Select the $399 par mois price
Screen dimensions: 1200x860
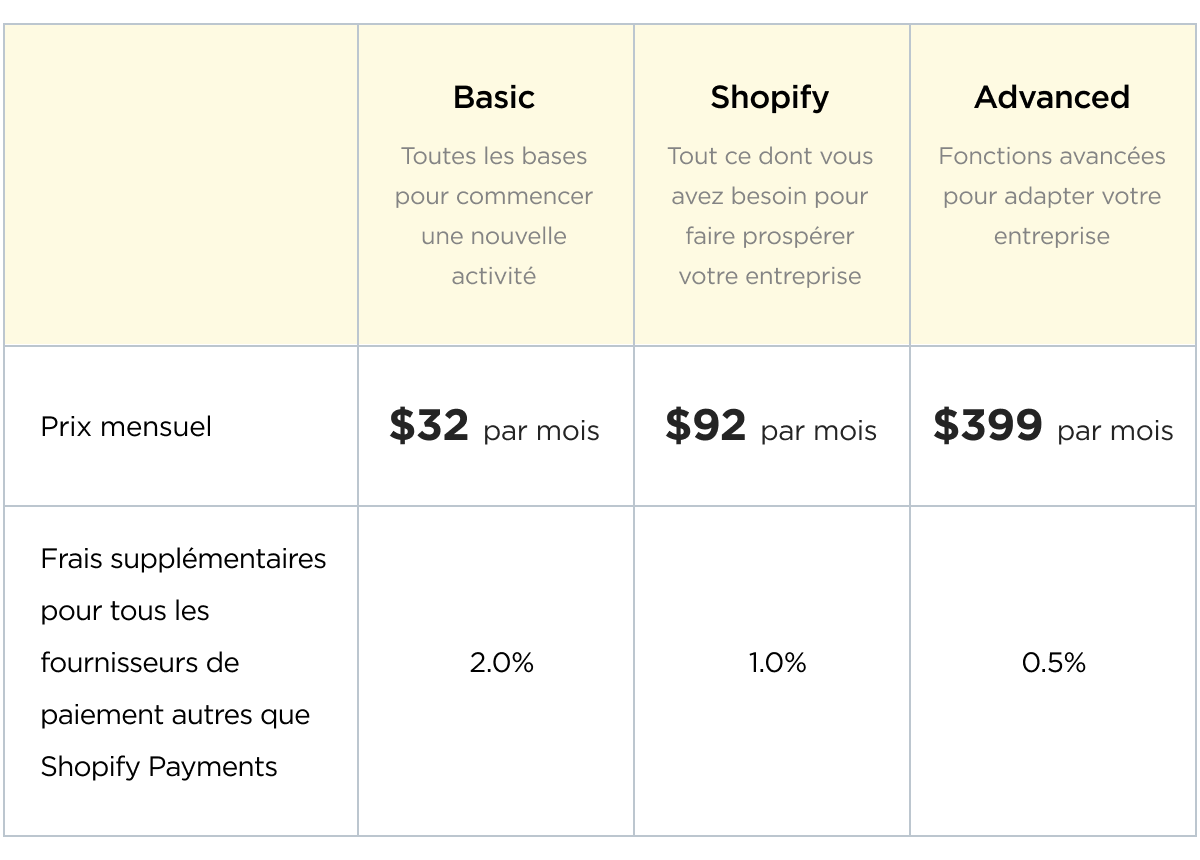(1053, 427)
